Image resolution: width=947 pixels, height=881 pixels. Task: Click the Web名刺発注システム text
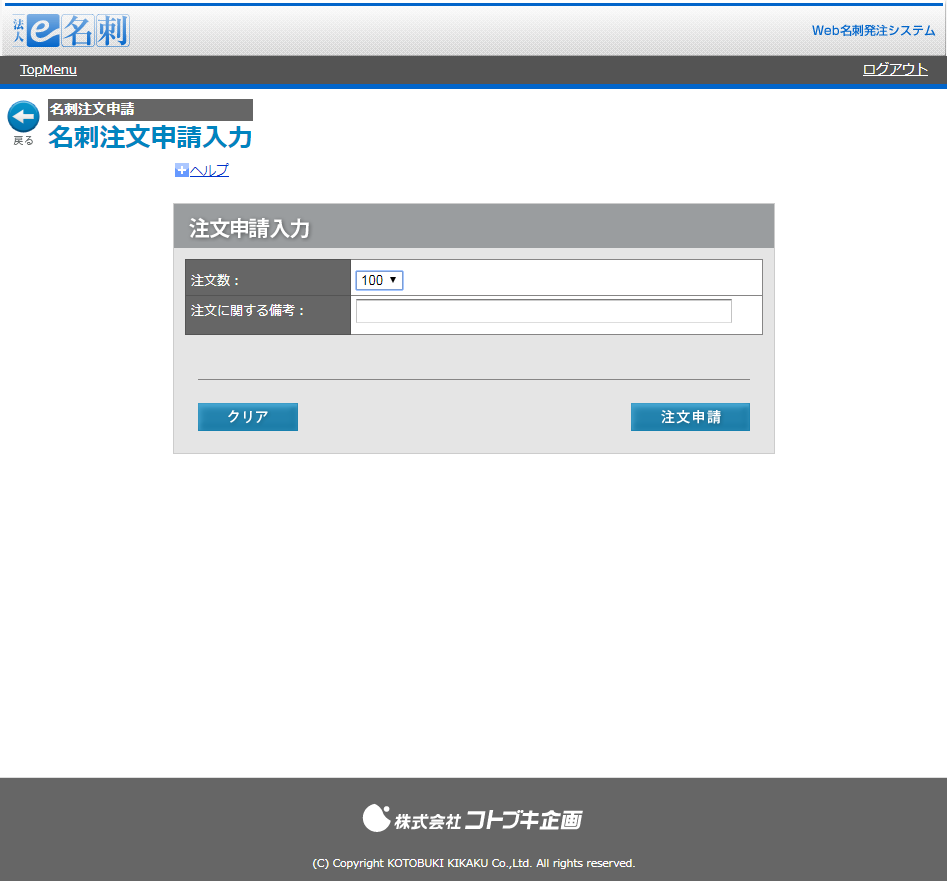(873, 30)
